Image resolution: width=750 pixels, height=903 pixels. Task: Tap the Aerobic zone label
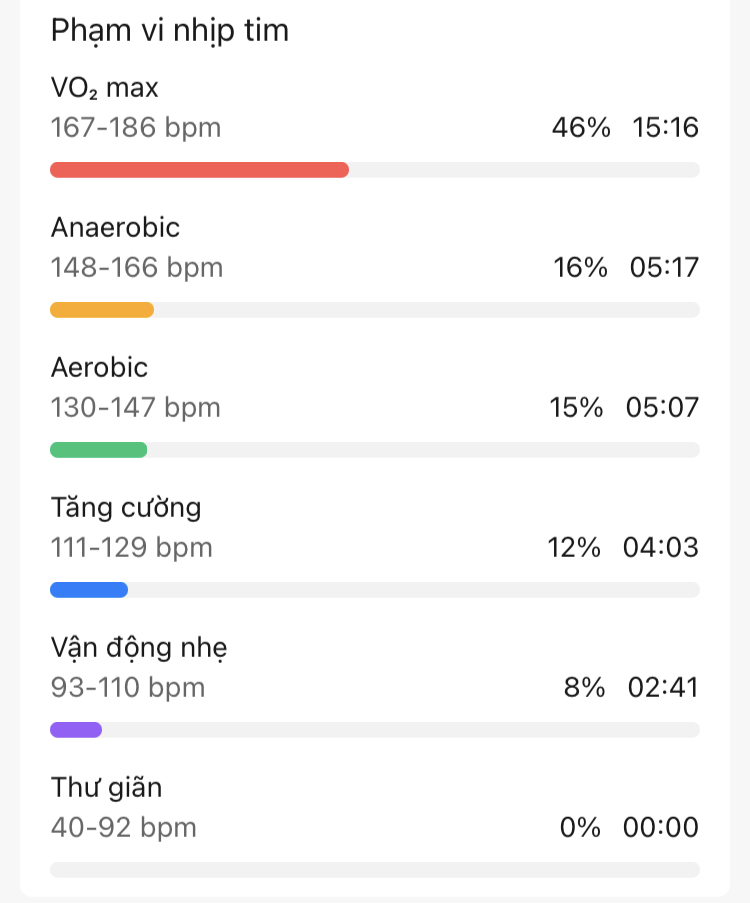click(99, 368)
